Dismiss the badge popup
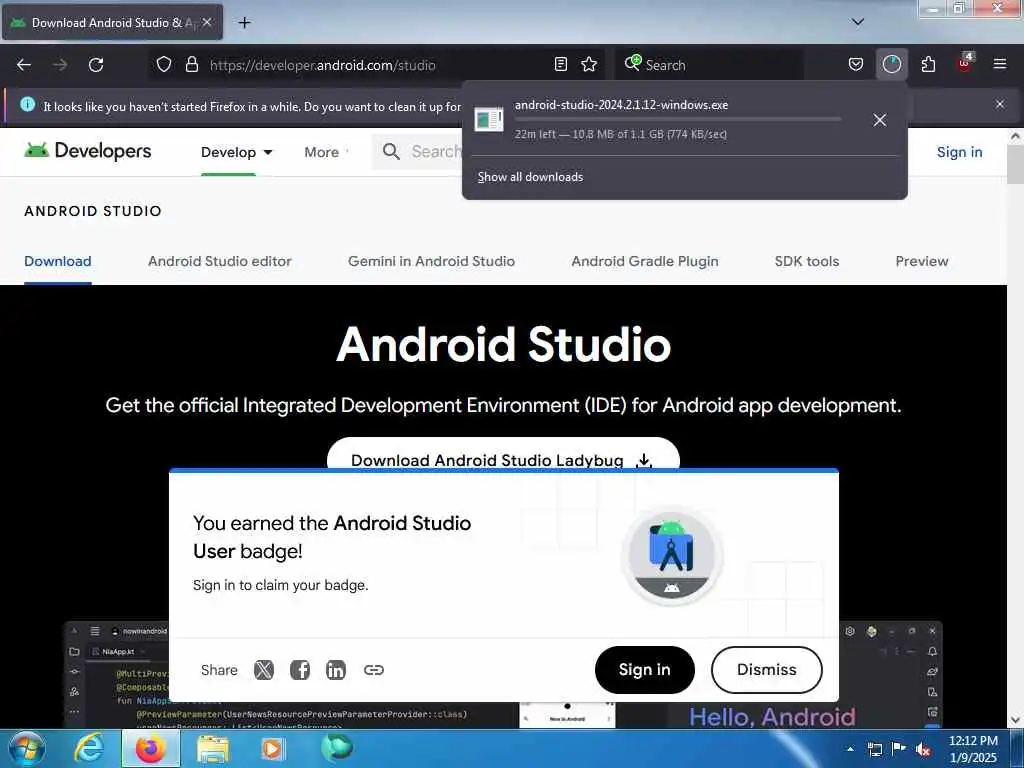This screenshot has height=768, width=1024. click(767, 670)
